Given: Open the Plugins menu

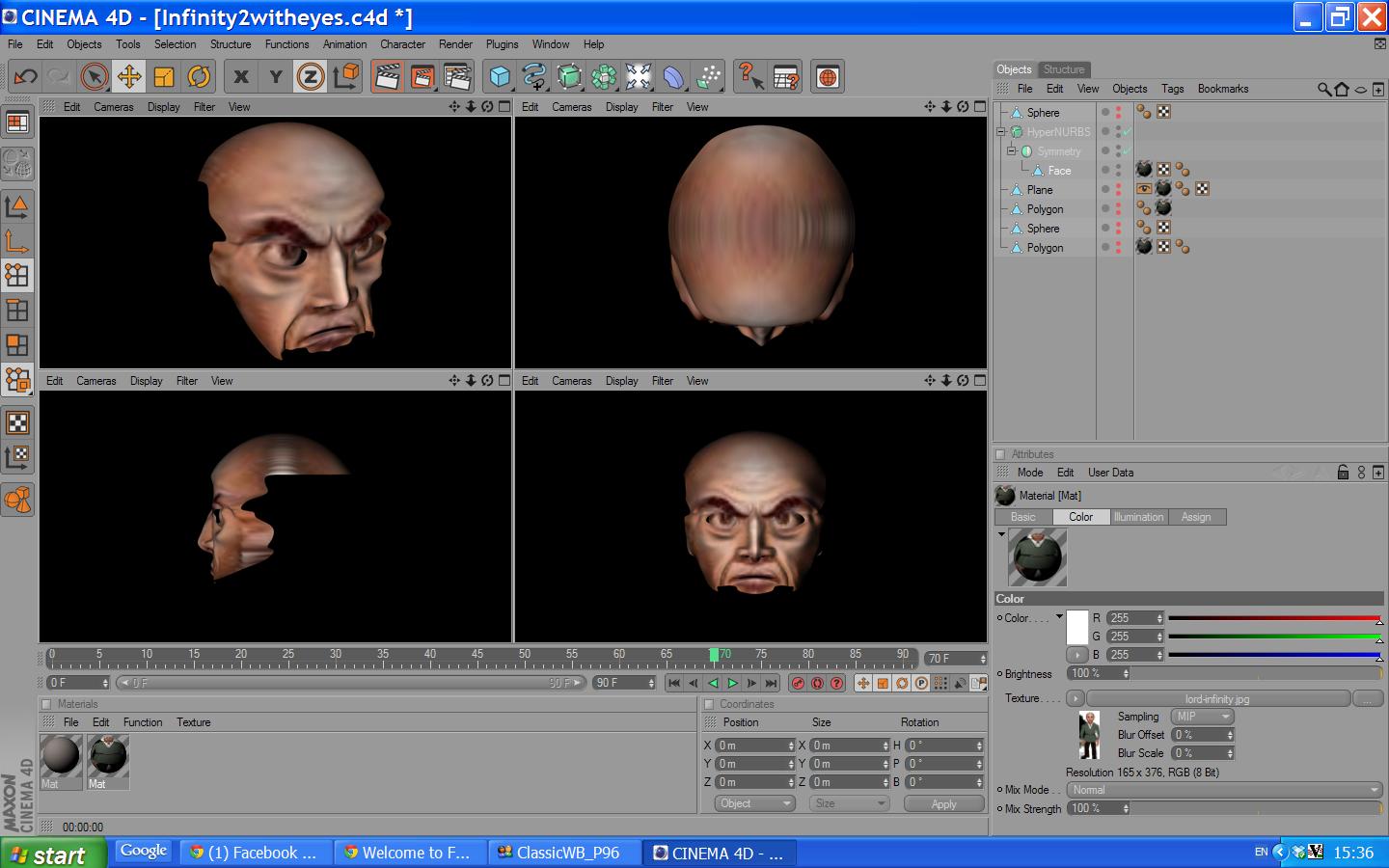Looking at the screenshot, I should 502,44.
